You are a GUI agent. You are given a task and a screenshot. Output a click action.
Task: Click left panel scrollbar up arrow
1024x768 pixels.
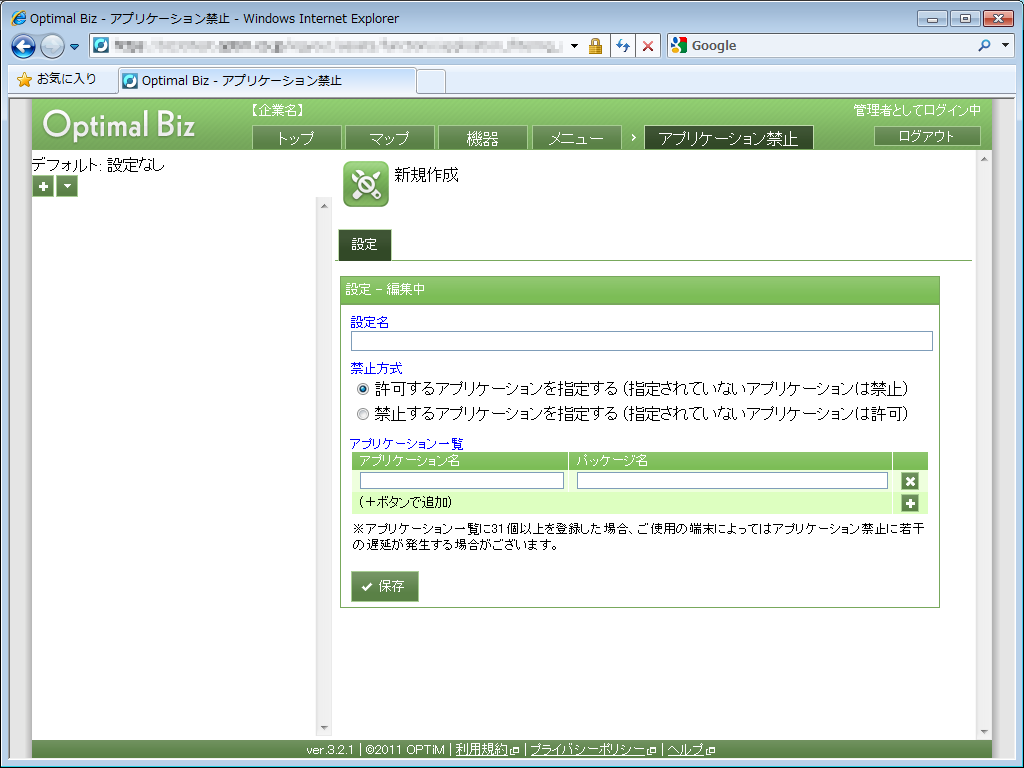(324, 206)
